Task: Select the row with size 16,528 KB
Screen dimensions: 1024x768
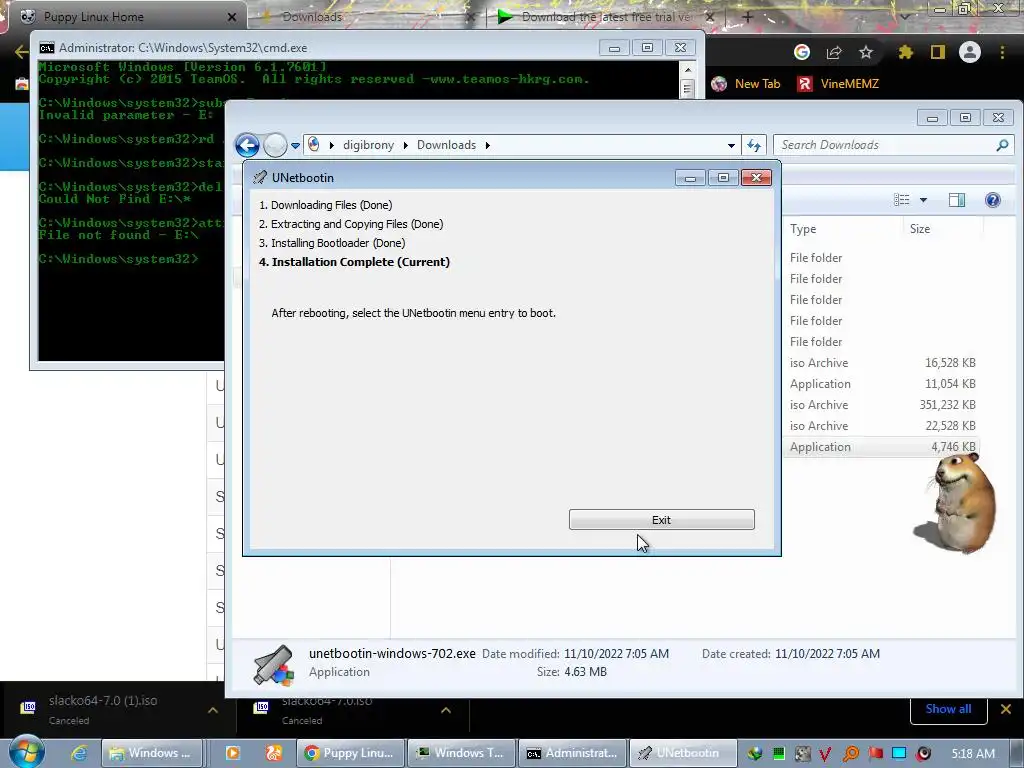Action: click(882, 363)
